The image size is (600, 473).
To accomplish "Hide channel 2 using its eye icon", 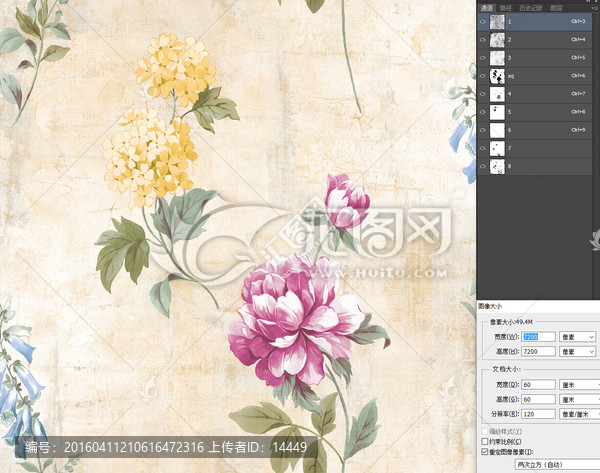I will (x=483, y=39).
